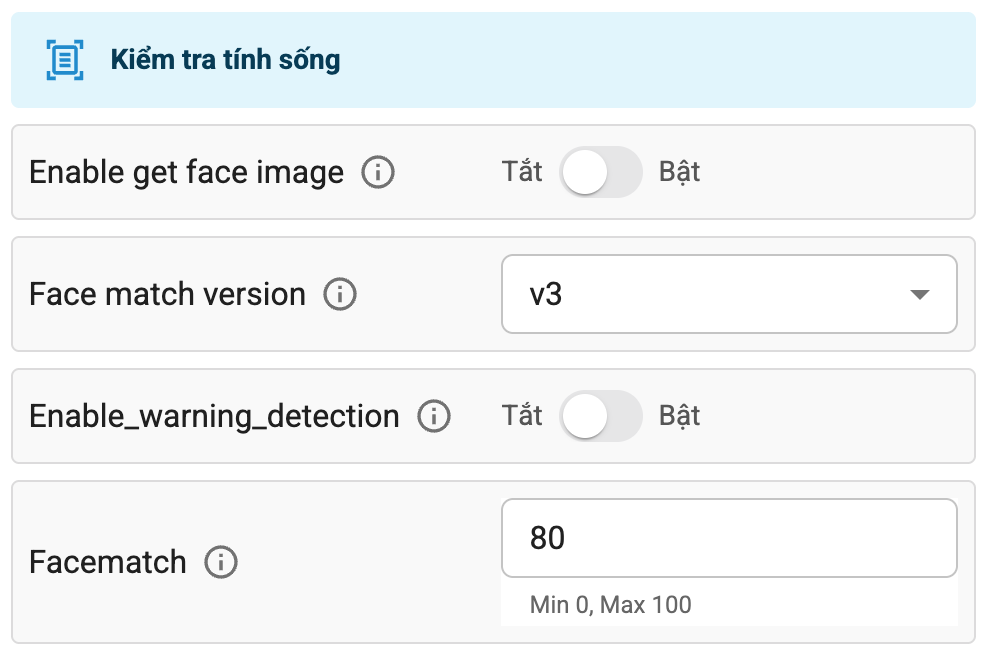Viewport: 992px width, 656px height.
Task: Click "Bật" label for Enable_warning_detection
Action: (679, 416)
